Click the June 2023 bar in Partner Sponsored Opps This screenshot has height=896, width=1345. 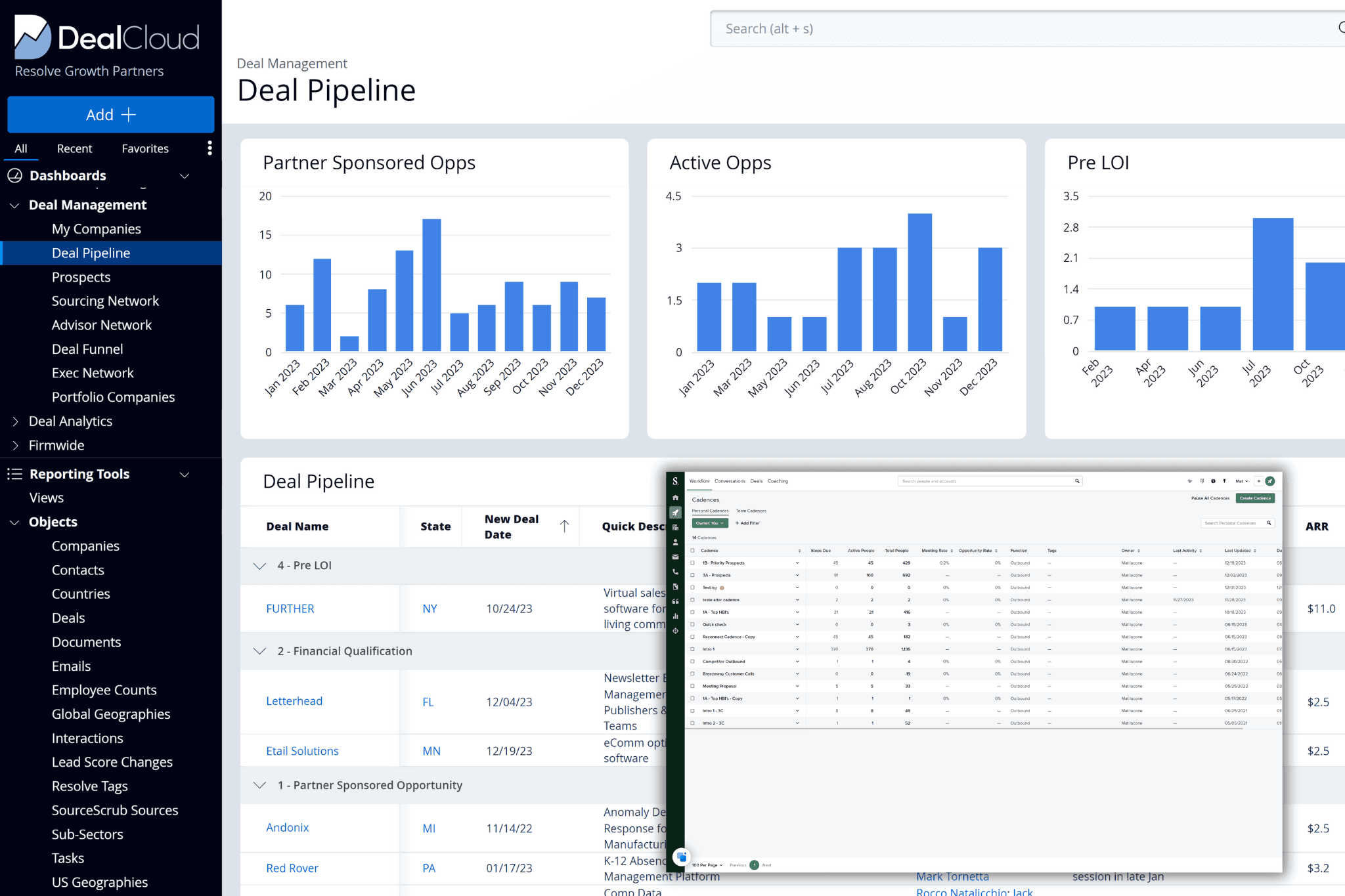click(431, 285)
